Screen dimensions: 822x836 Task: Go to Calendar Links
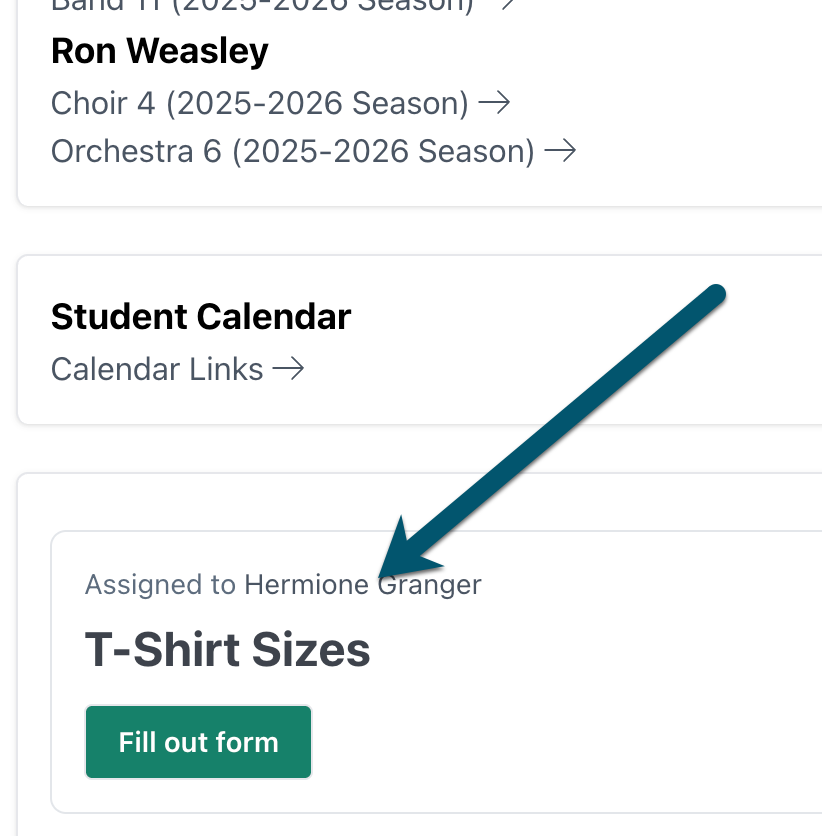(157, 370)
